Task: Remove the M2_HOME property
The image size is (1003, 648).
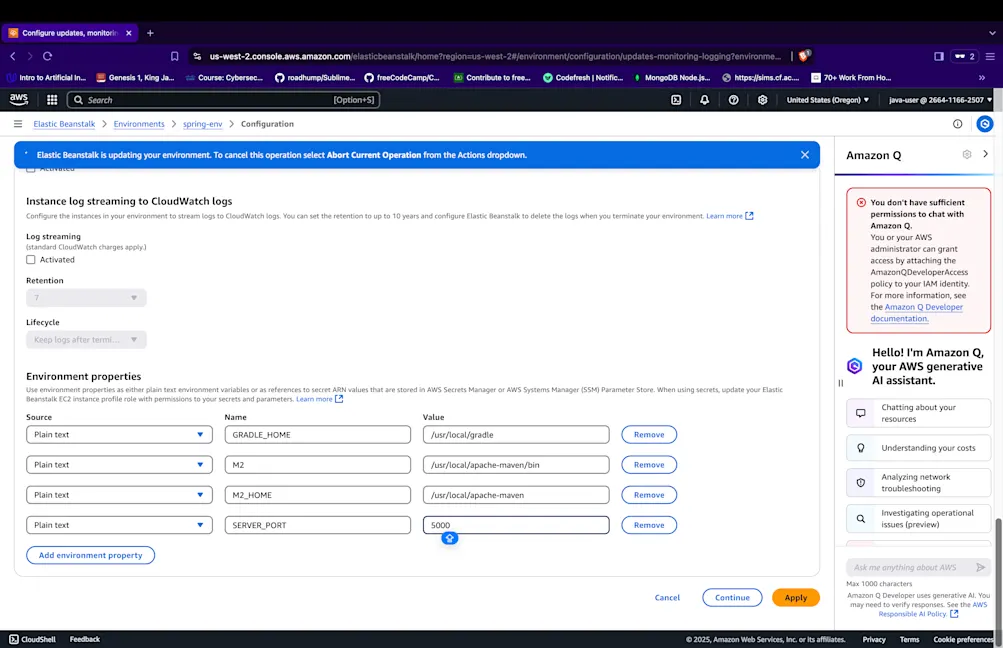Action: pos(649,494)
